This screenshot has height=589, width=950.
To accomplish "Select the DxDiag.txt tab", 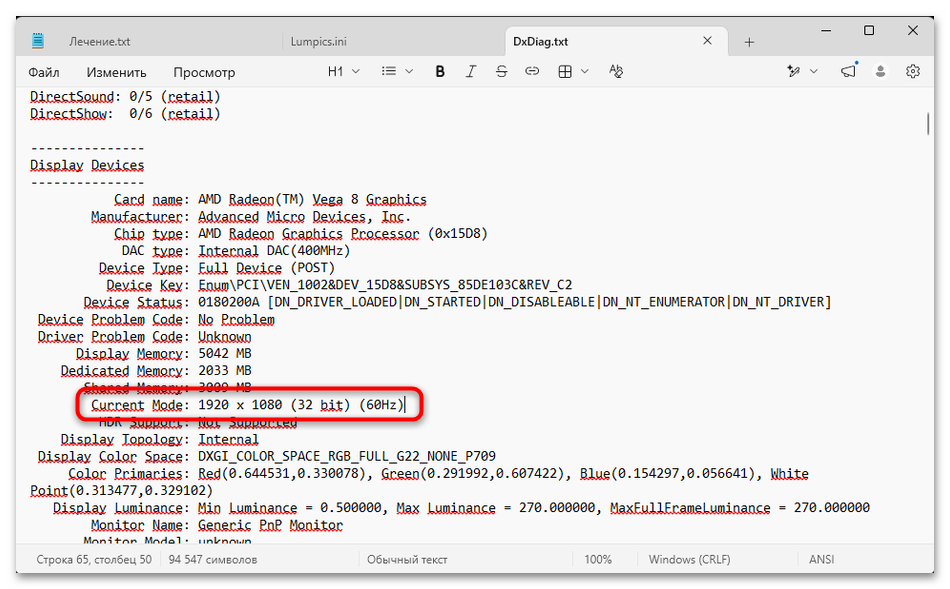I will pyautogui.click(x=540, y=42).
